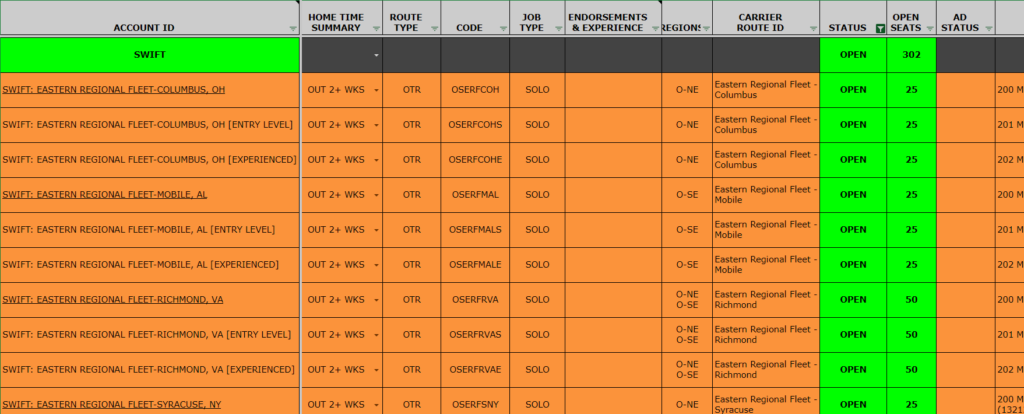This screenshot has height=414, width=1024.
Task: Expand home time dropdown for OSERFMAL row
Action: pos(376,195)
